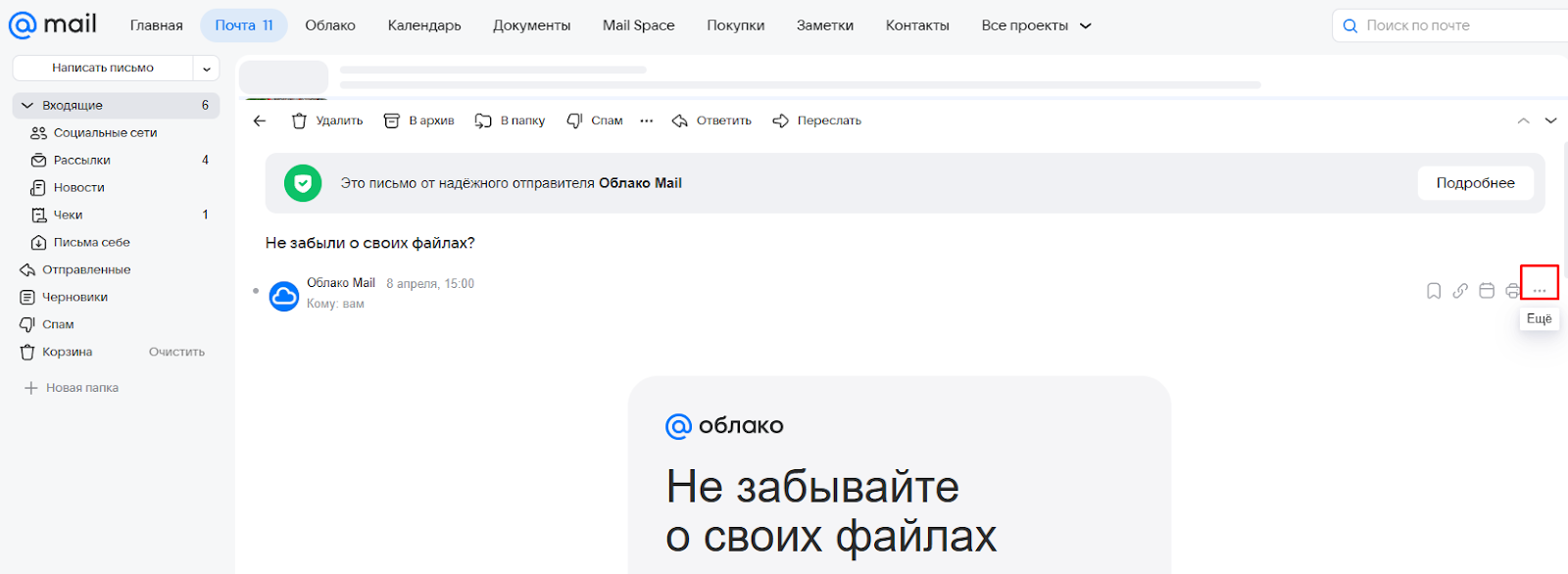Screen dimensions: 1568x574
Task: Click the sender name Облако Mail
Action: pos(341,283)
